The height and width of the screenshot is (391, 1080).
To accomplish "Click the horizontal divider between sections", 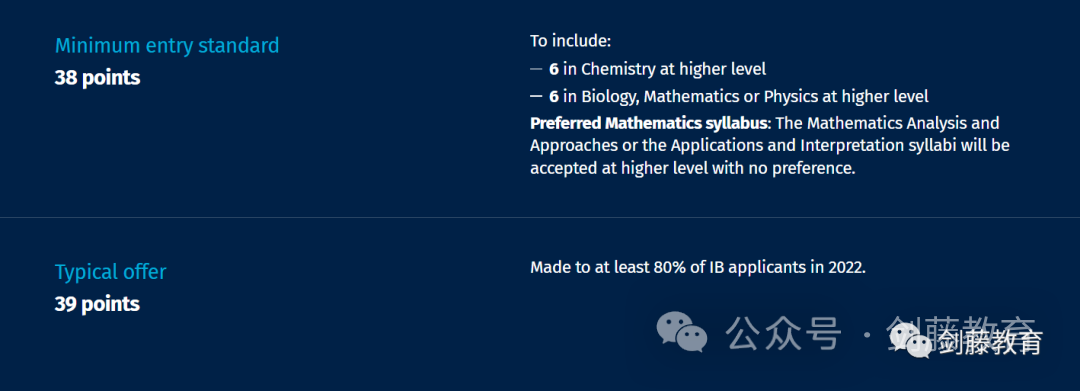I will [x=540, y=218].
